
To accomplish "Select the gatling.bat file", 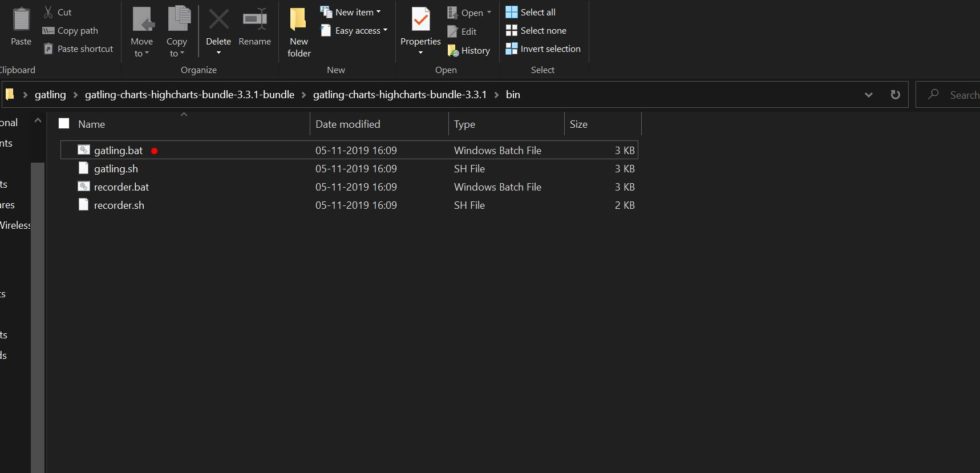I will pos(118,150).
